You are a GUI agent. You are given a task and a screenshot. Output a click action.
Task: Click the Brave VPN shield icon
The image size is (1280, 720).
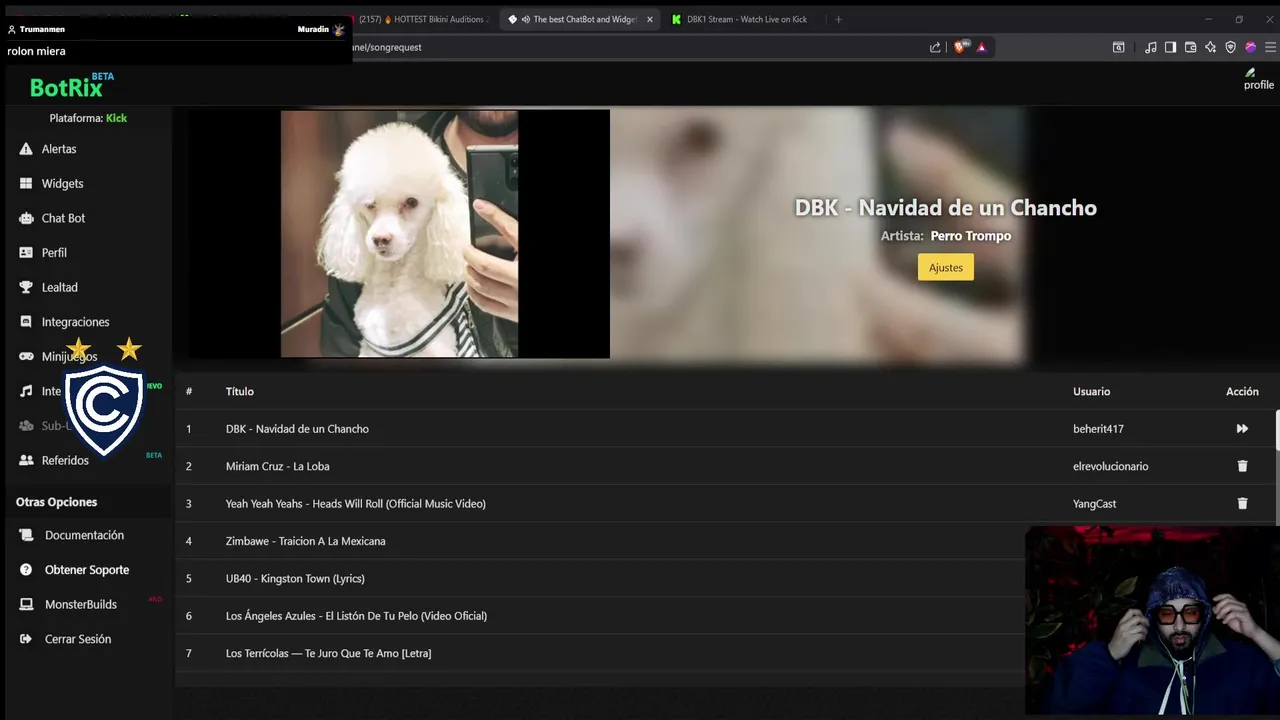(x=1230, y=47)
